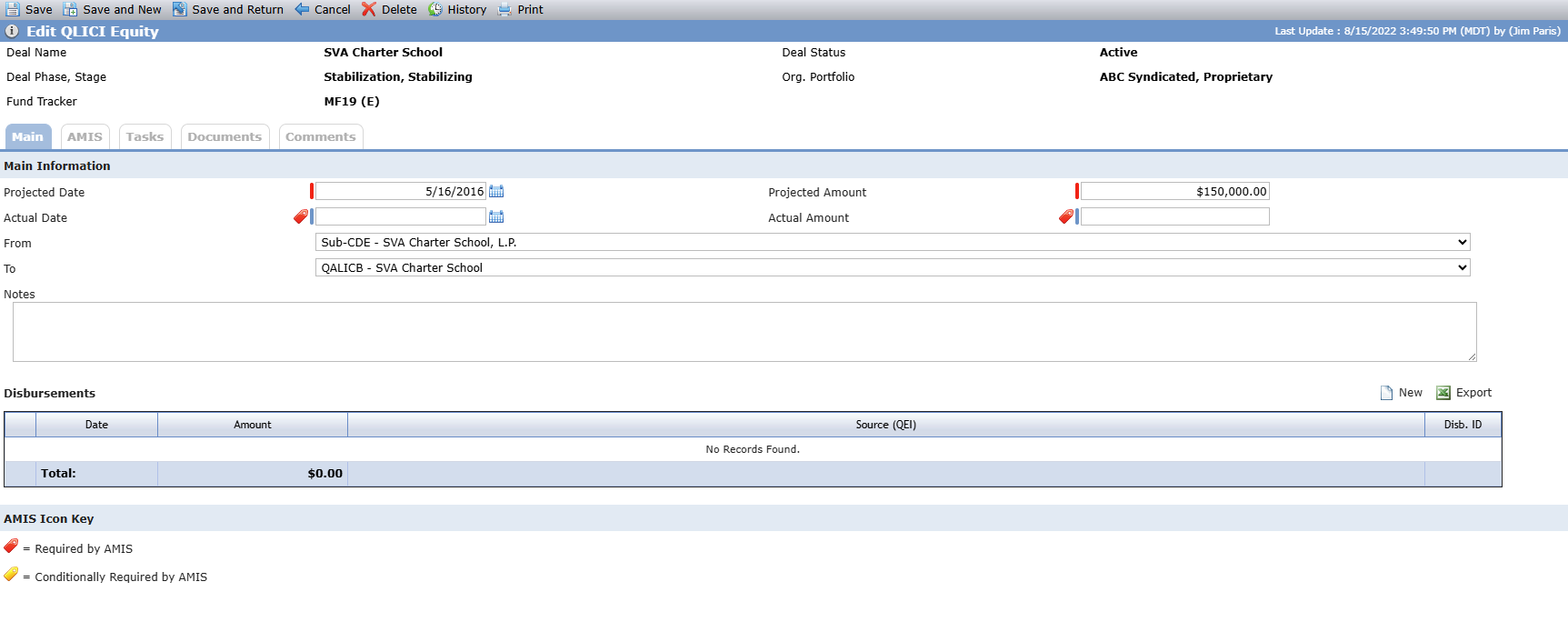1568x642 pixels.
Task: Open the Projected Date calendar picker
Action: click(496, 191)
